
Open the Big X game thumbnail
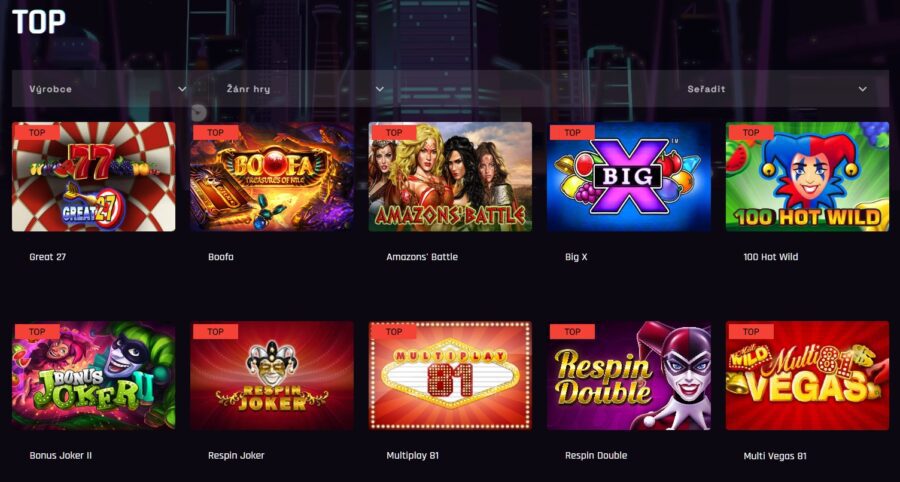coord(629,177)
